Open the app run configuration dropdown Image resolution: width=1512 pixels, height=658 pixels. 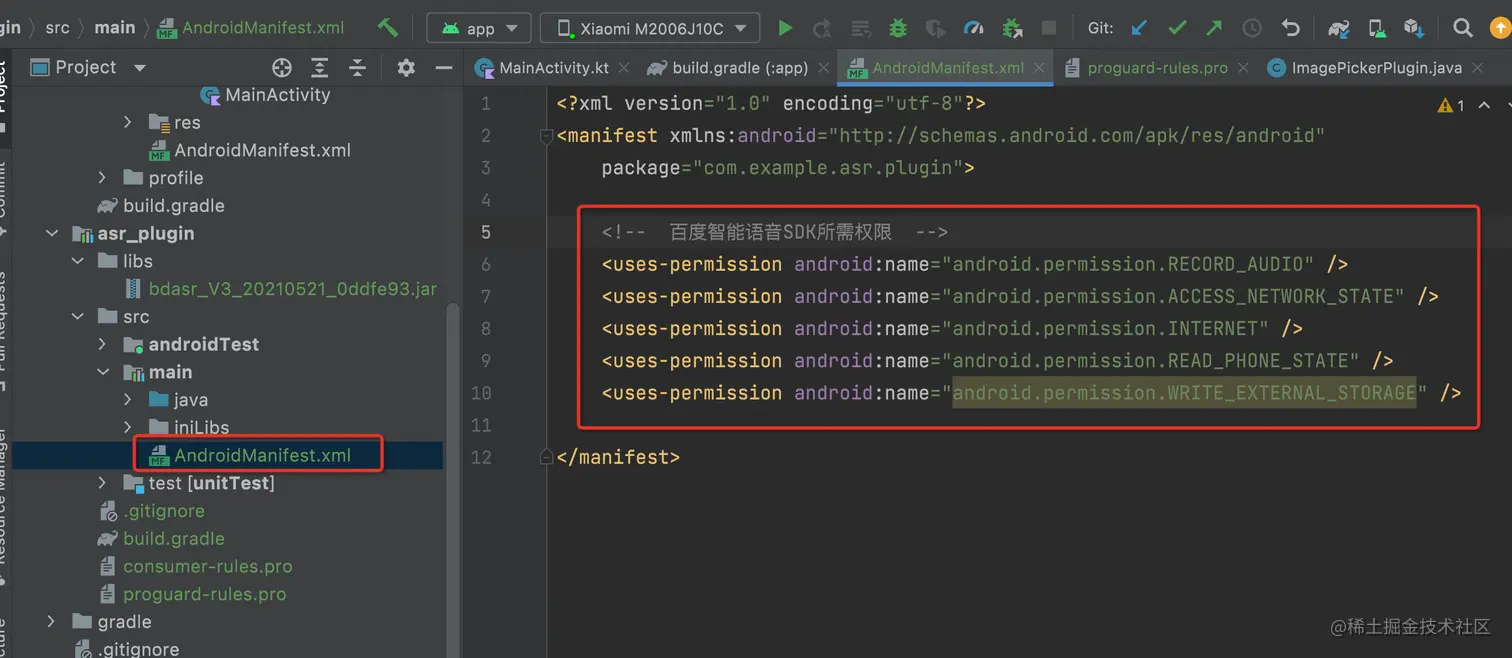pyautogui.click(x=479, y=28)
